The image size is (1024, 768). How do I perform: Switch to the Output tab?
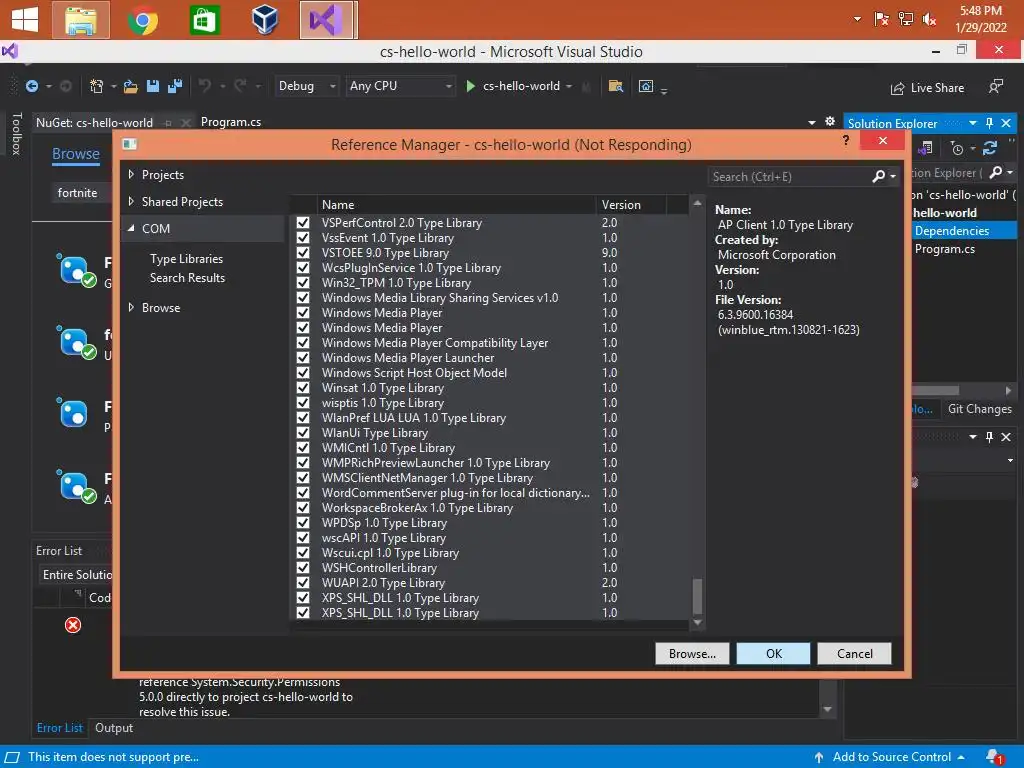coord(114,728)
